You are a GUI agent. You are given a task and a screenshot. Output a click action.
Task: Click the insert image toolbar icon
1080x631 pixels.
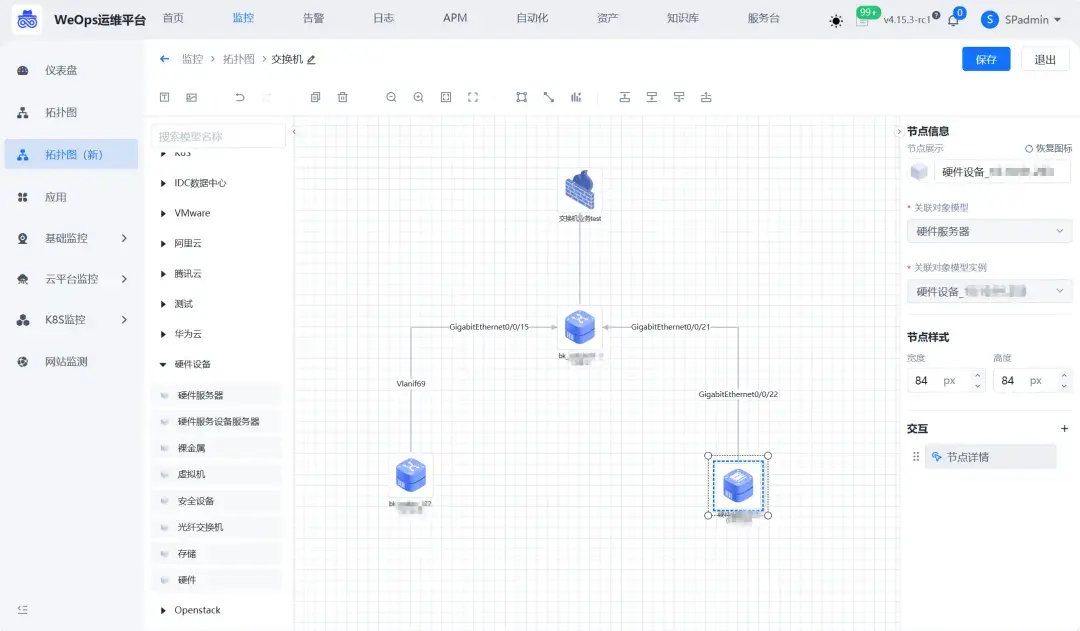[191, 97]
